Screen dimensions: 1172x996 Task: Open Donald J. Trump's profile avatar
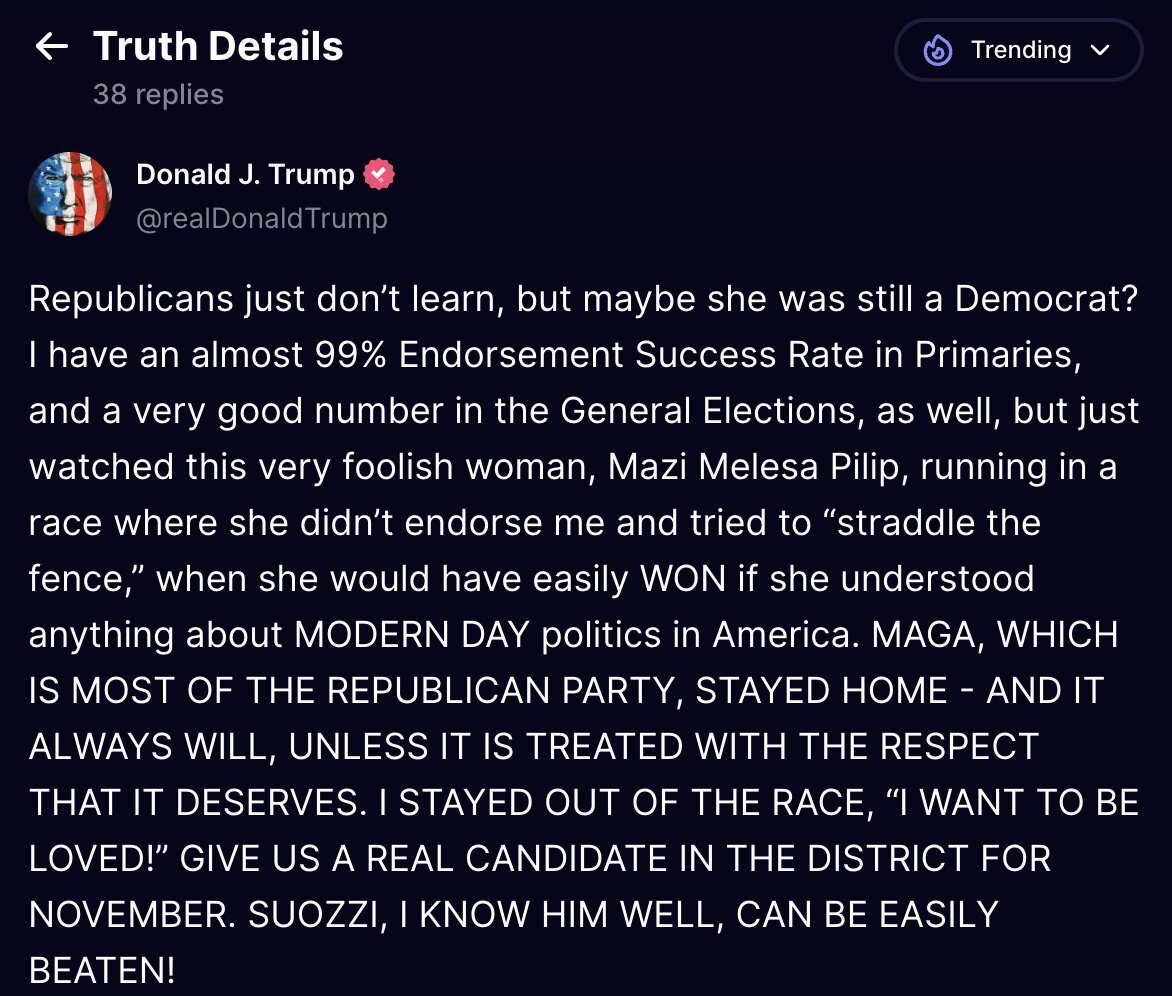[70, 194]
